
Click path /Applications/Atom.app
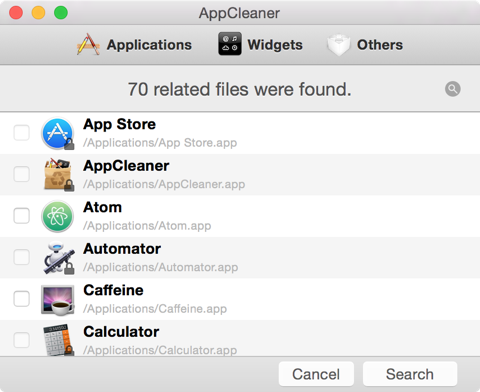point(147,226)
